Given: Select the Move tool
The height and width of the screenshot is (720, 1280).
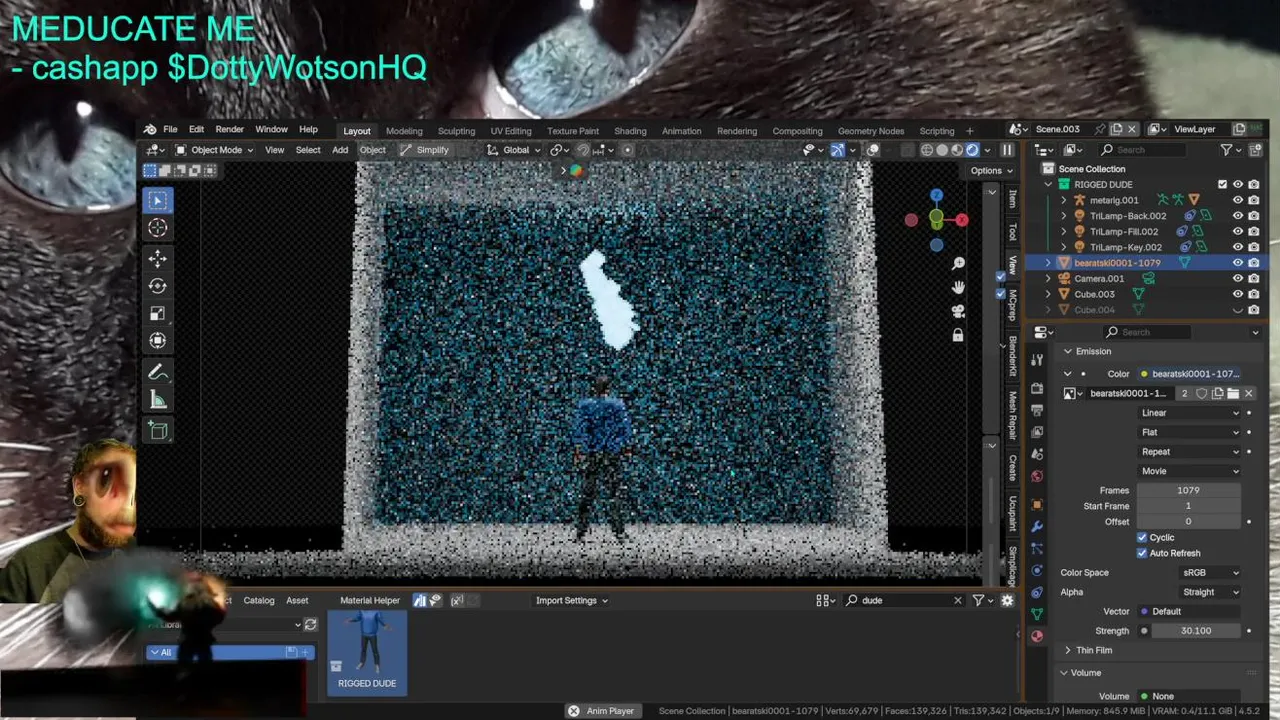Looking at the screenshot, I should [x=158, y=259].
